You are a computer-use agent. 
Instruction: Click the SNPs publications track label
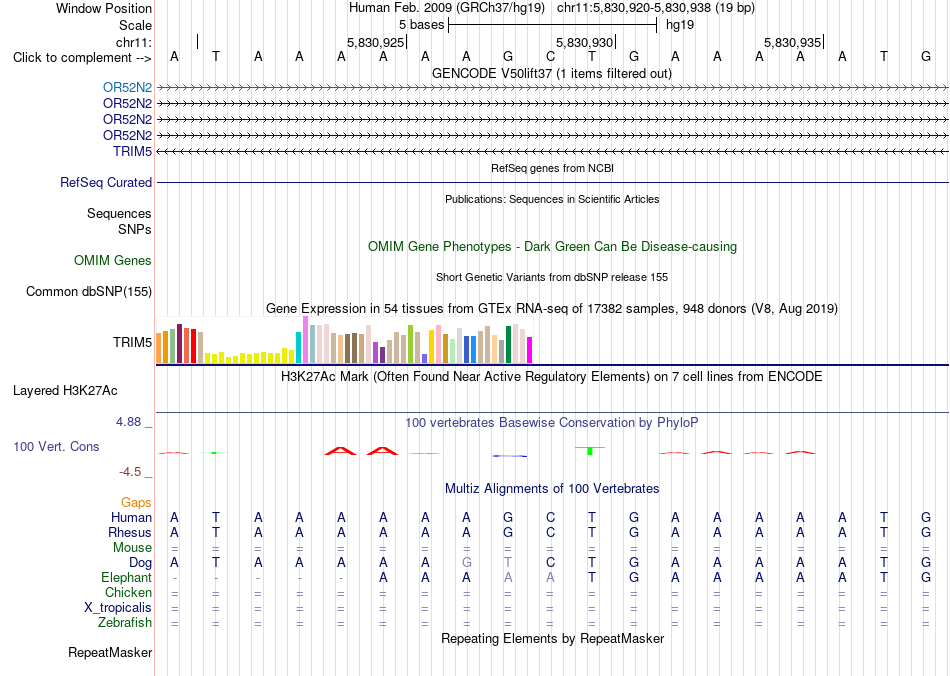pyautogui.click(x=135, y=230)
